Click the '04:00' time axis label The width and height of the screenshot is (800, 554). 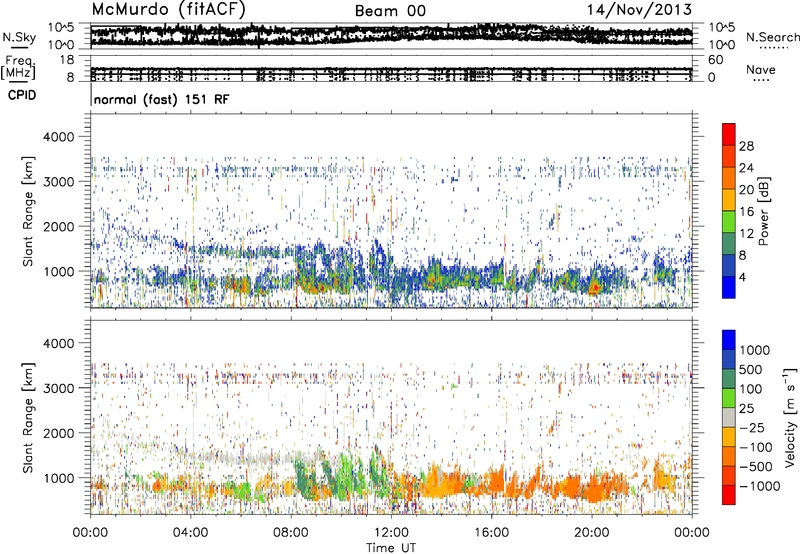[x=190, y=533]
